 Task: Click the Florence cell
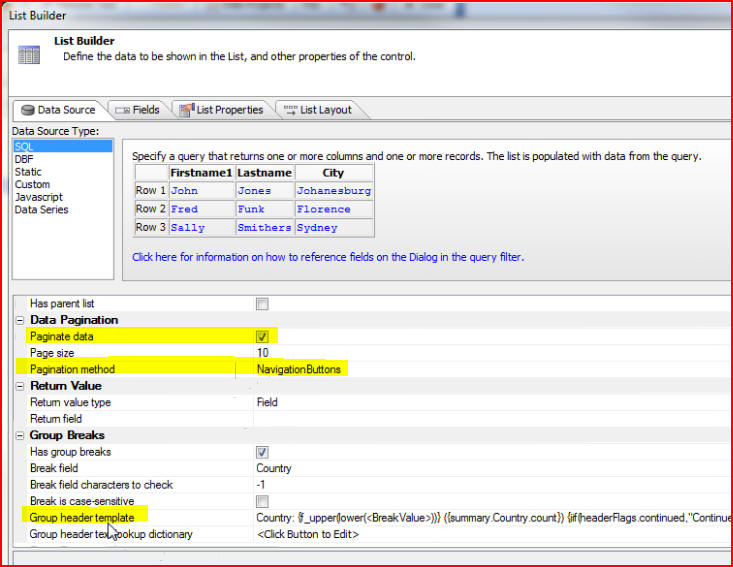pos(334,209)
